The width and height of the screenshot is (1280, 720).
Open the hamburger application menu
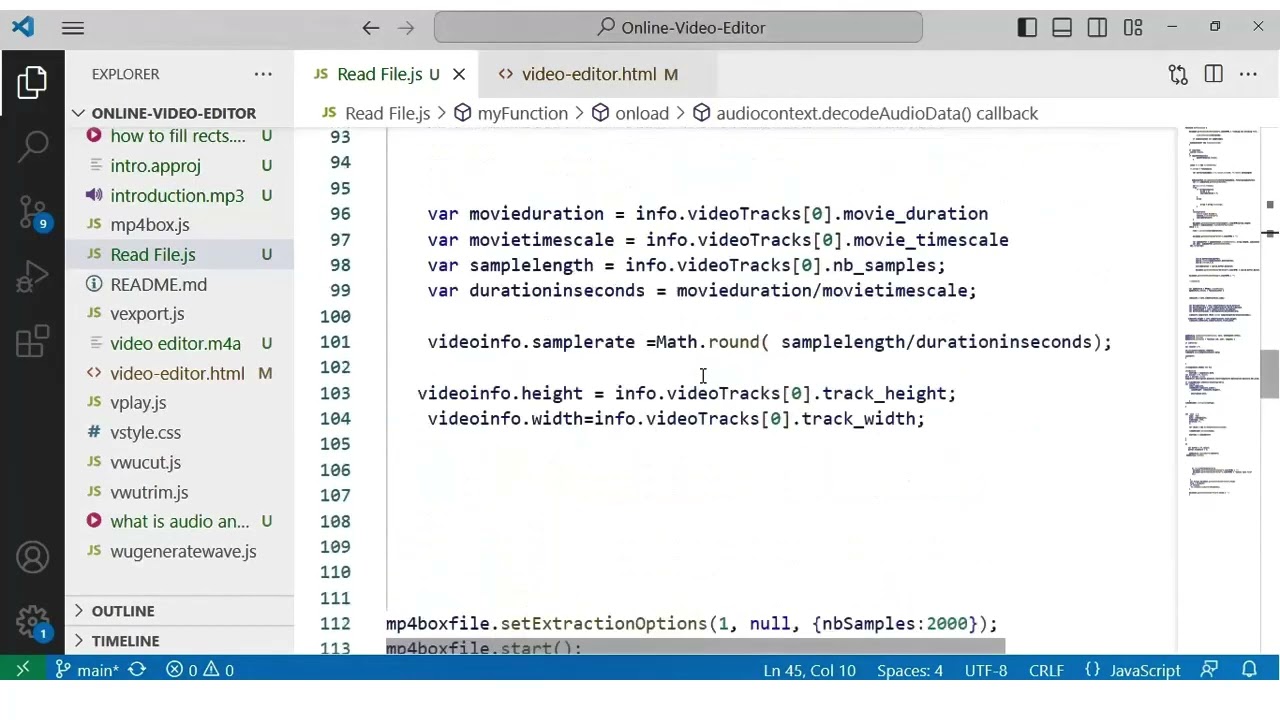click(73, 28)
